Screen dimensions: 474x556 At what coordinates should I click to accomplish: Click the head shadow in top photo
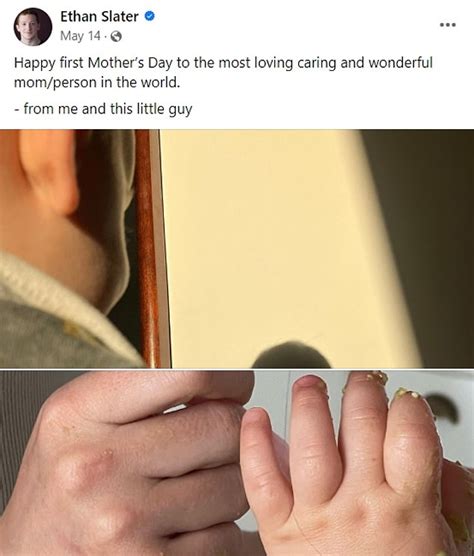(x=291, y=355)
